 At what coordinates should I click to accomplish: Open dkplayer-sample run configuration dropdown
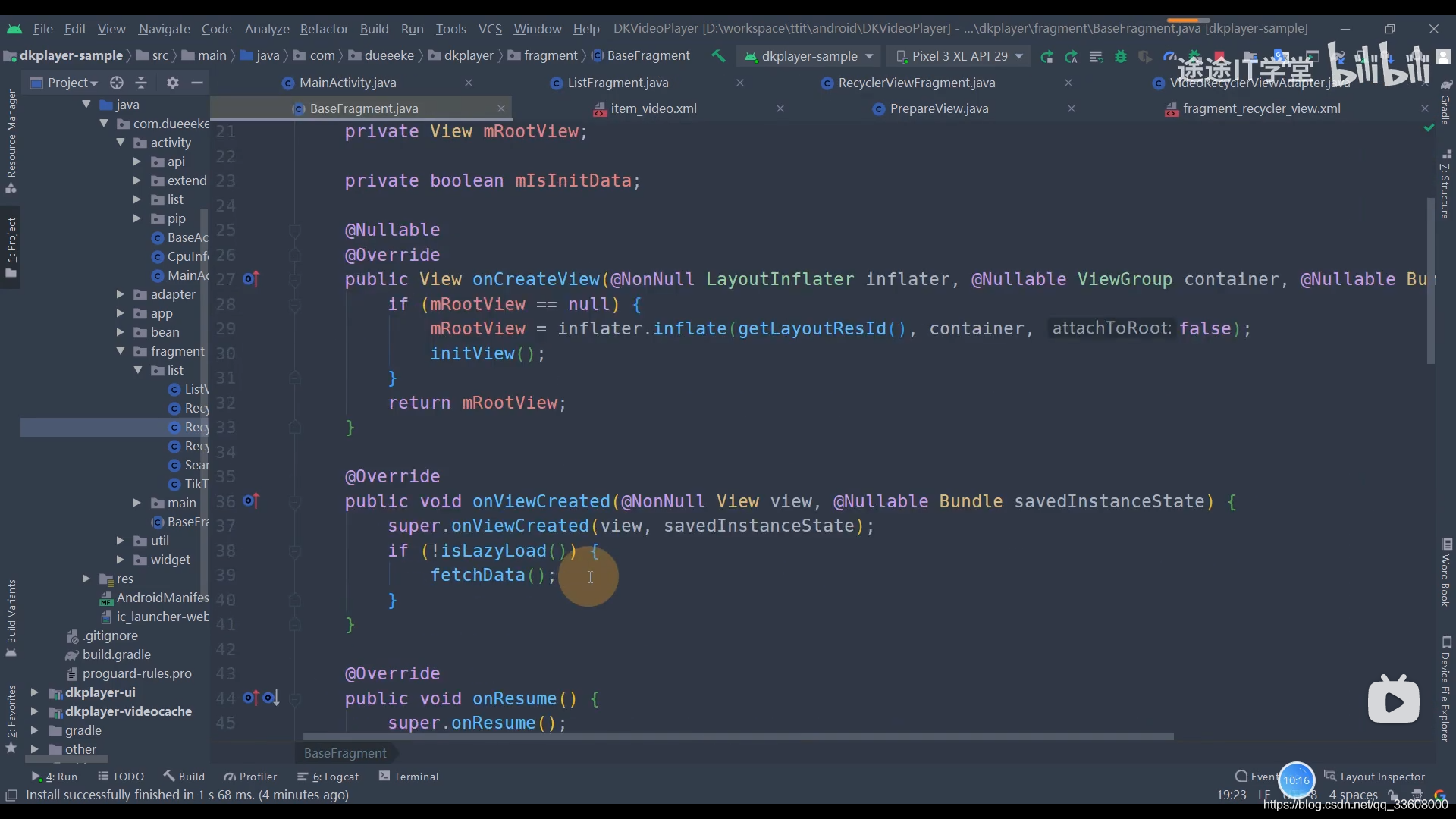[x=809, y=56]
